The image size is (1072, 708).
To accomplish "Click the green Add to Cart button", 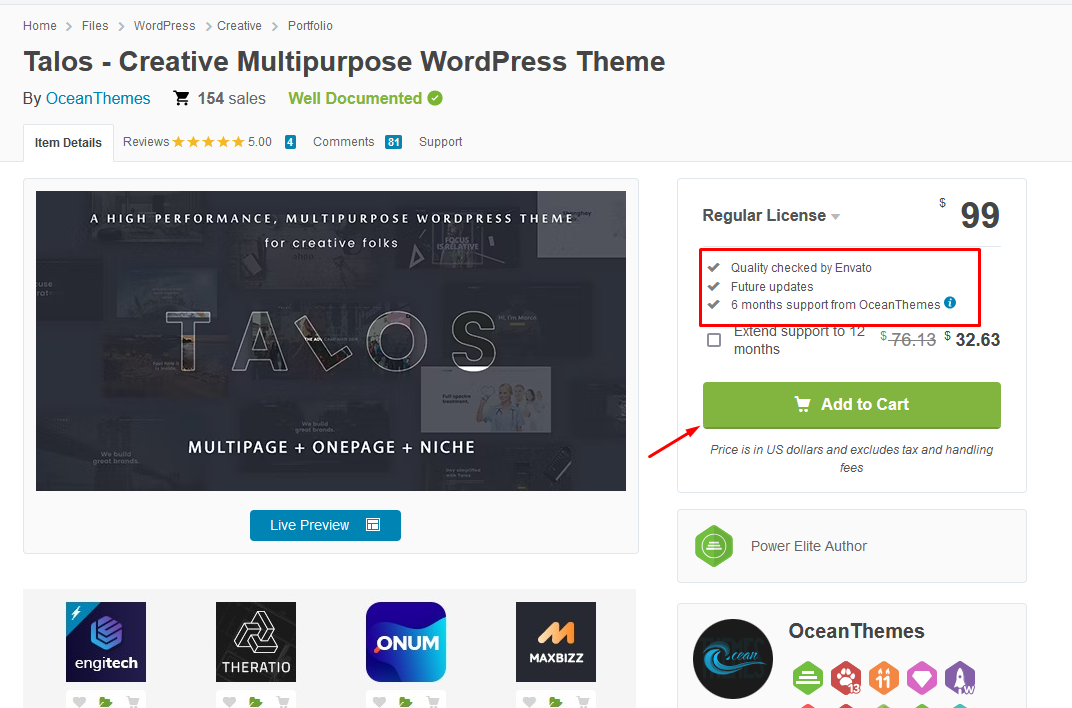I will tap(852, 405).
